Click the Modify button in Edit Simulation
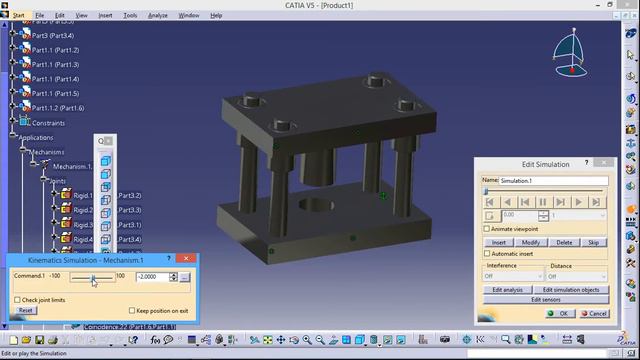The image size is (640, 360). [x=531, y=242]
